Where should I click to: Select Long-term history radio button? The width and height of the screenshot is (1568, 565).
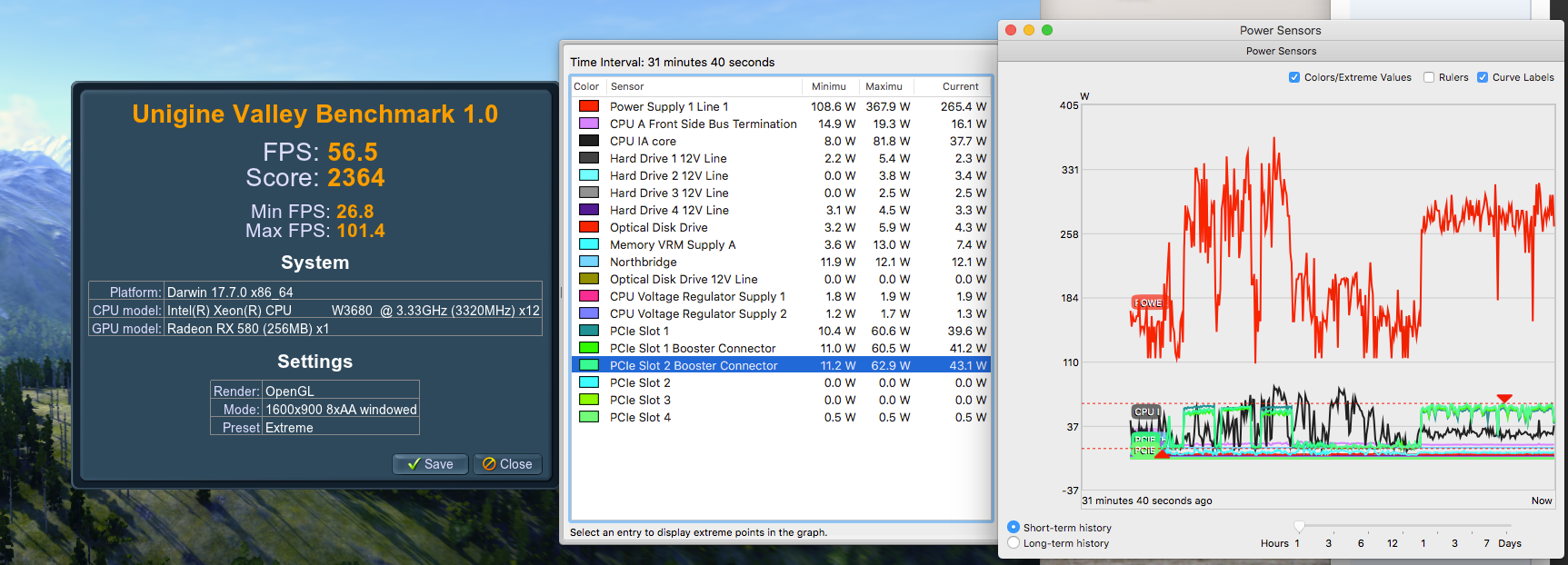tap(1014, 542)
